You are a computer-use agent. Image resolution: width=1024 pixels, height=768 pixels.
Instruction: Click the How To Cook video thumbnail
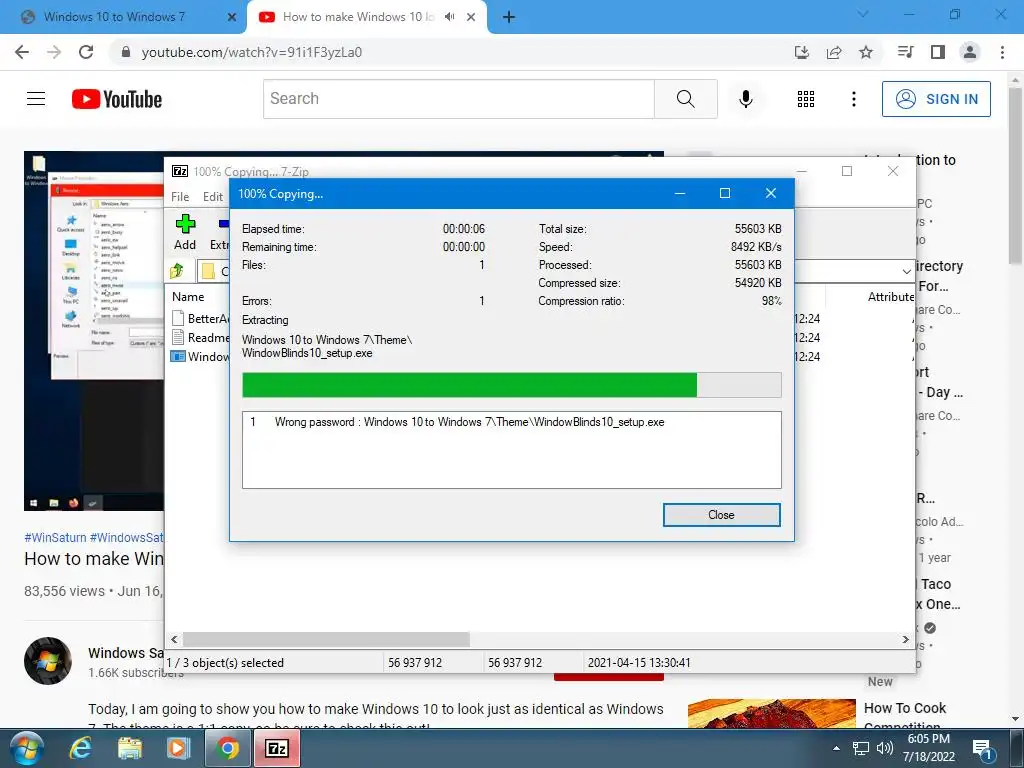tap(772, 713)
